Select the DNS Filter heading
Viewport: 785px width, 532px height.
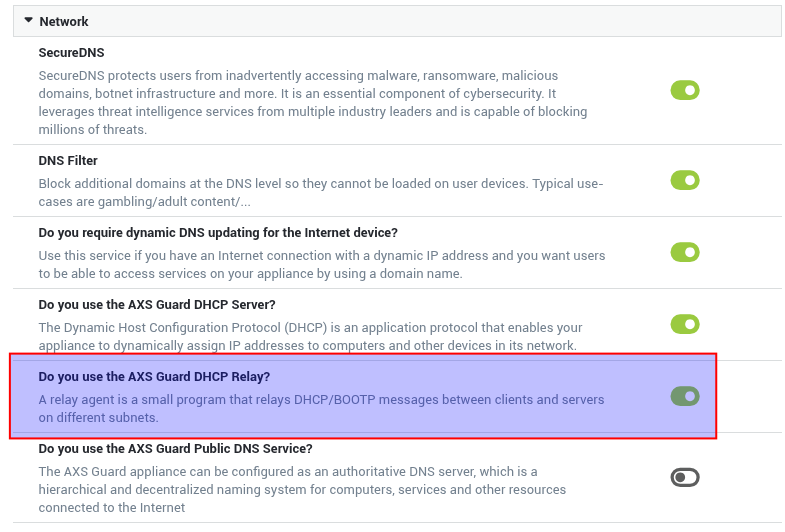click(x=68, y=161)
